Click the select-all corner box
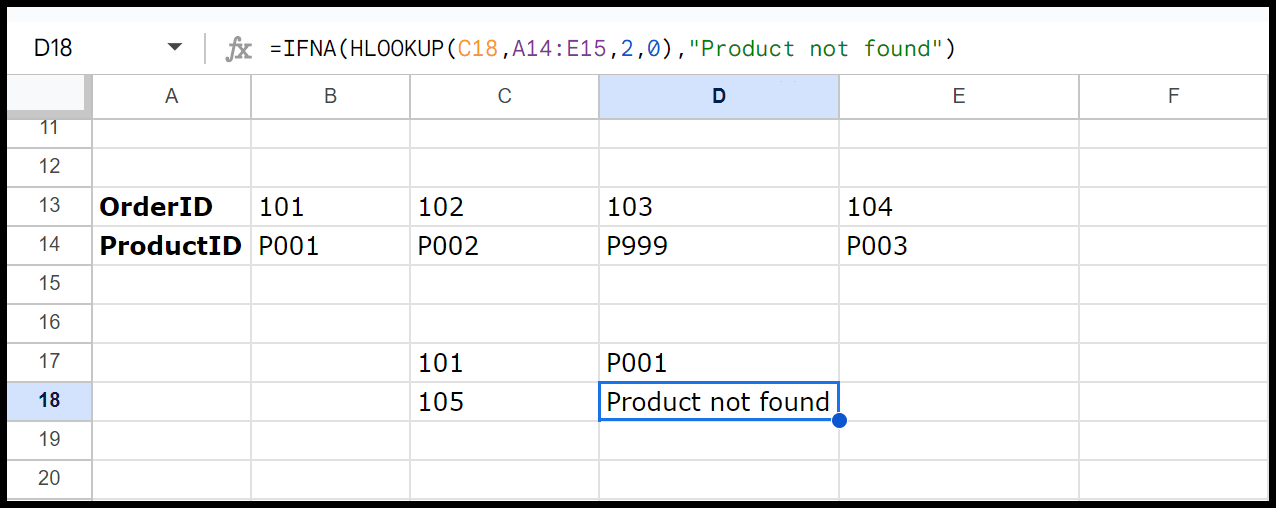This screenshot has height=508, width=1276. (47, 96)
